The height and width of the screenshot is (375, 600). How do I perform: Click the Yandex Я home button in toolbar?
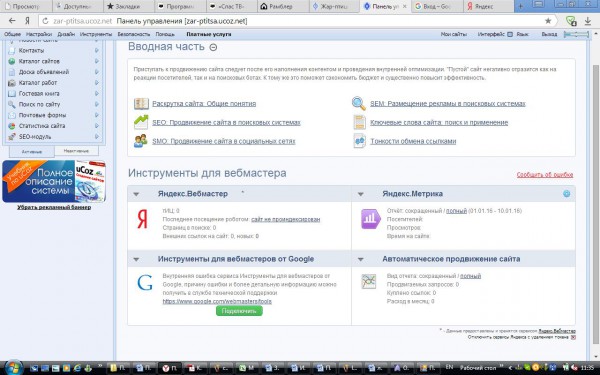pyautogui.click(x=27, y=21)
